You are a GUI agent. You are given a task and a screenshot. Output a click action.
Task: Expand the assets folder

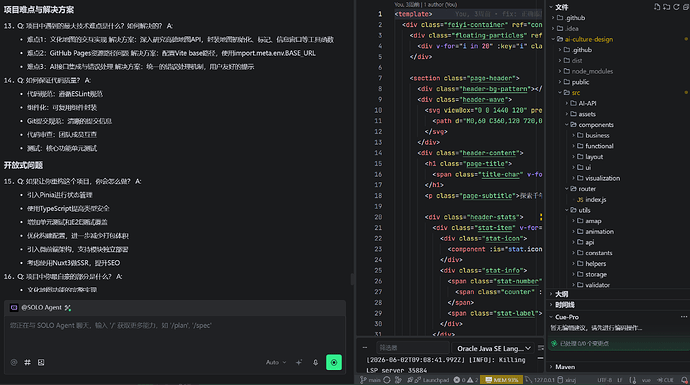[x=618, y=114]
